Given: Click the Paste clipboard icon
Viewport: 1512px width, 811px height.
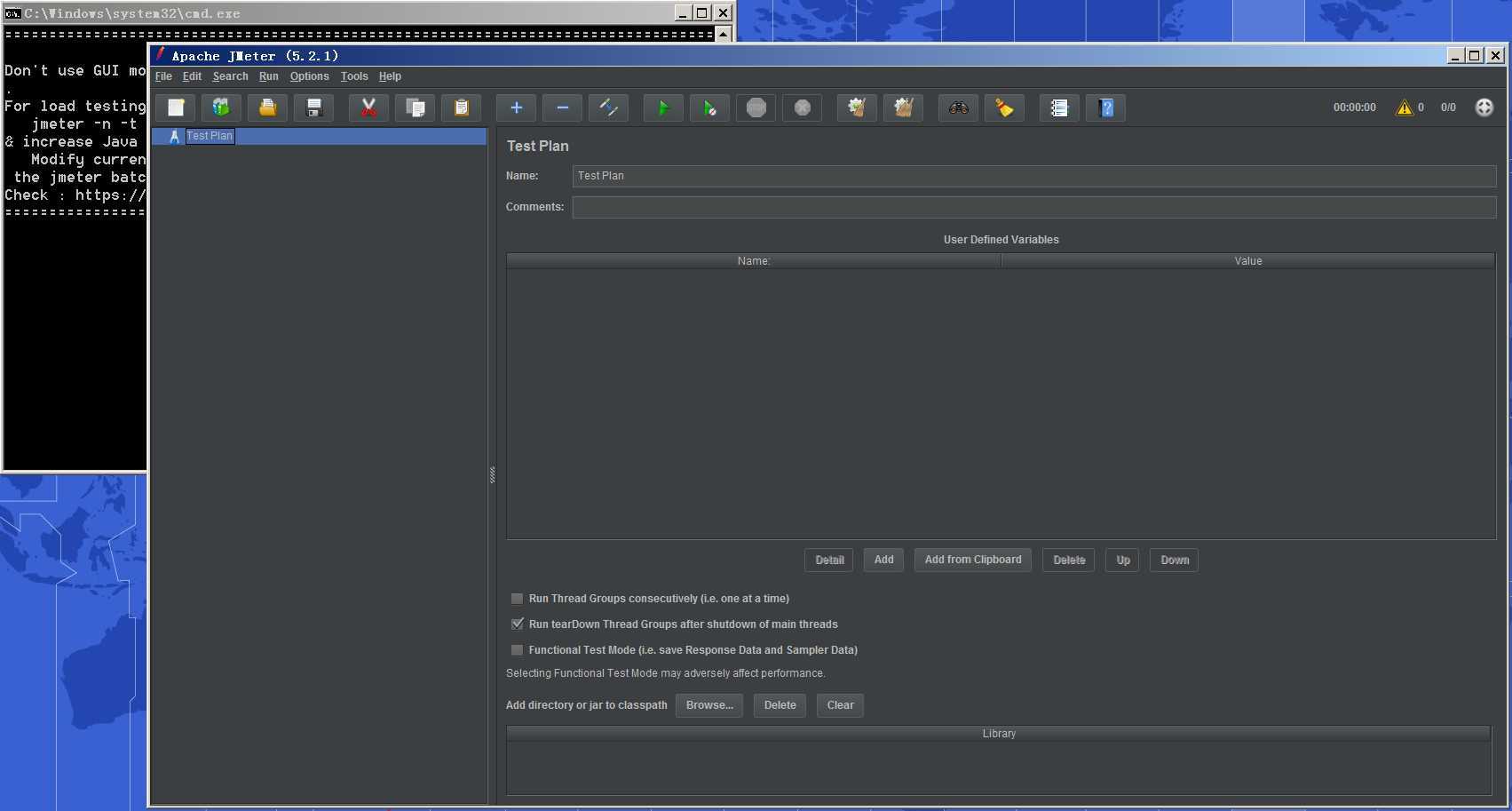Looking at the screenshot, I should [x=461, y=107].
